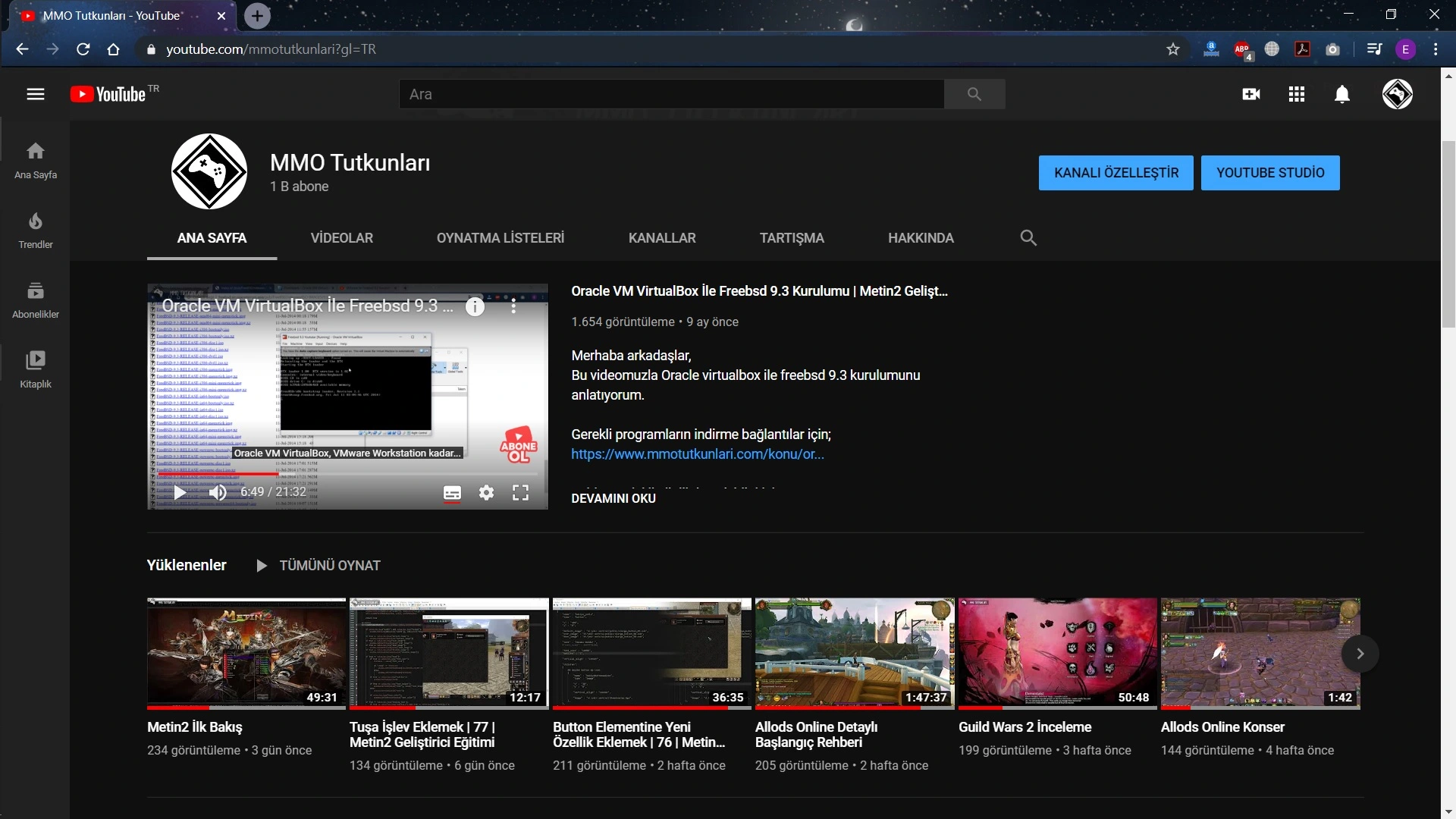1456x819 pixels.
Task: Open the PDF extension icon
Action: [x=1302, y=49]
